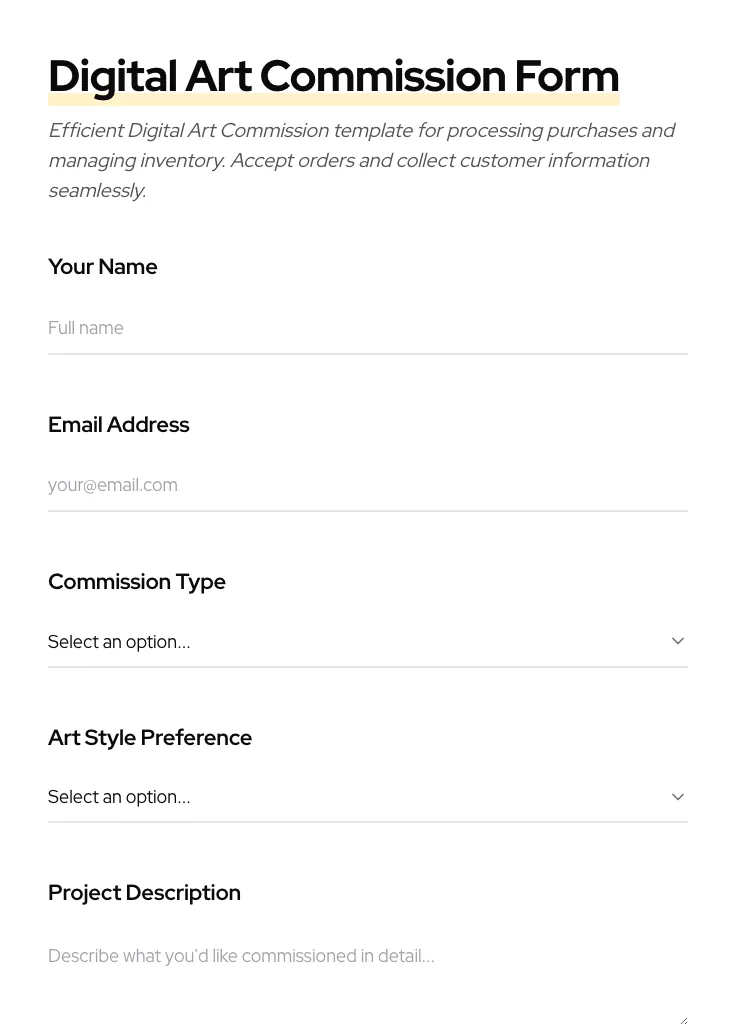Select the 'Commission Type' field label
The image size is (736, 1024).
(137, 582)
